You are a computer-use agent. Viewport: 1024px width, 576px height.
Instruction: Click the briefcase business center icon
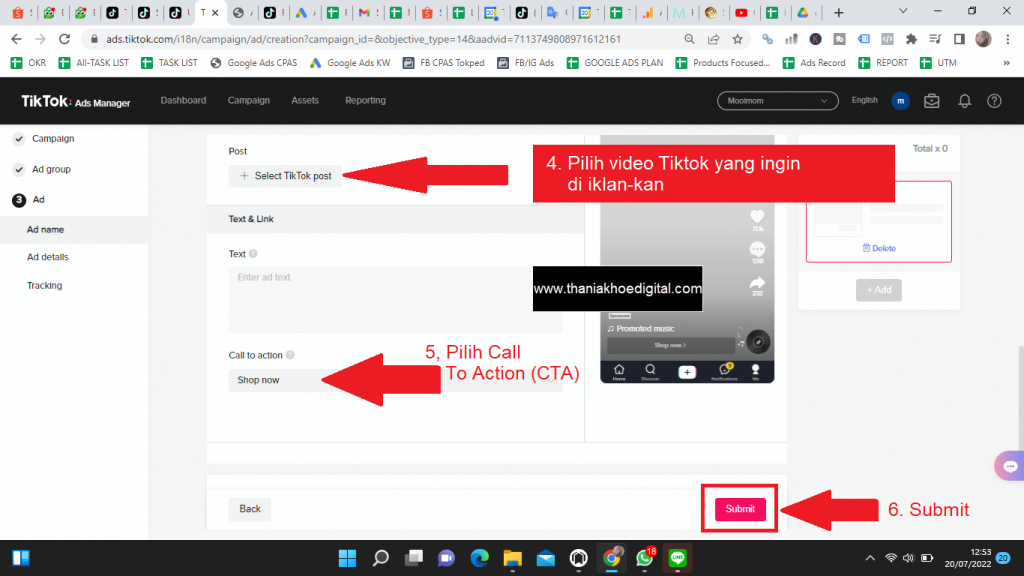pos(932,101)
